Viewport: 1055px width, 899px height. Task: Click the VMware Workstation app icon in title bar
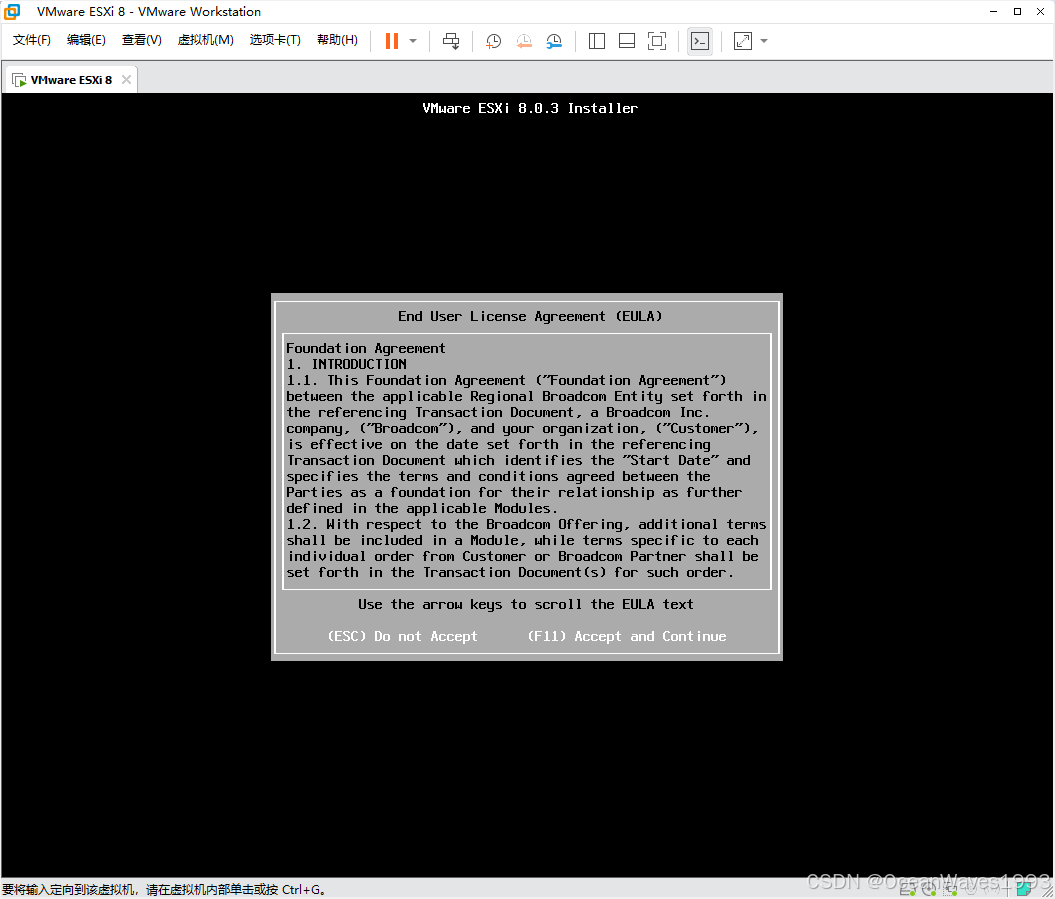point(12,11)
